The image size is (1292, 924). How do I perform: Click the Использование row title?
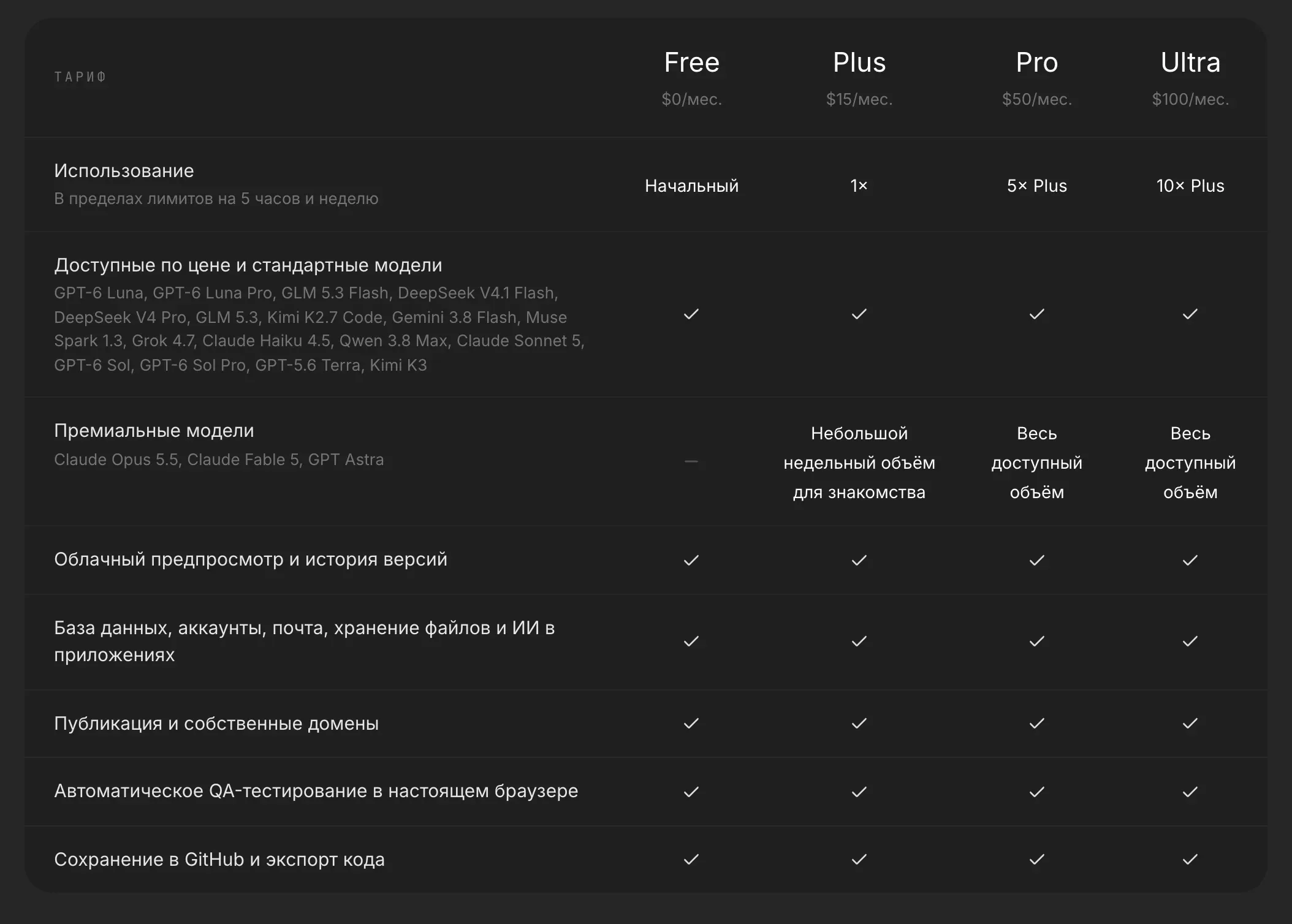124,171
